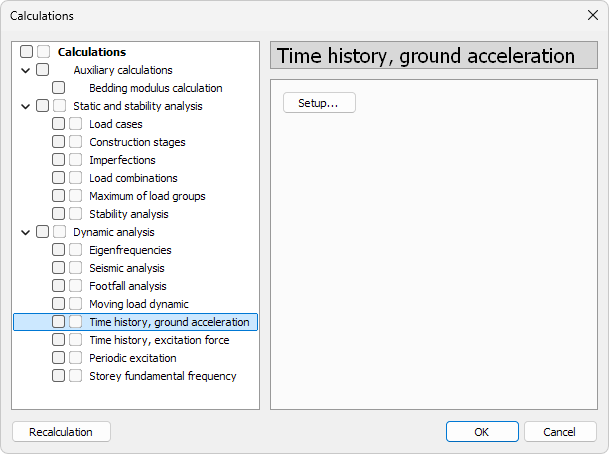
Task: Select the root Calculations label in tree
Action: point(92,52)
